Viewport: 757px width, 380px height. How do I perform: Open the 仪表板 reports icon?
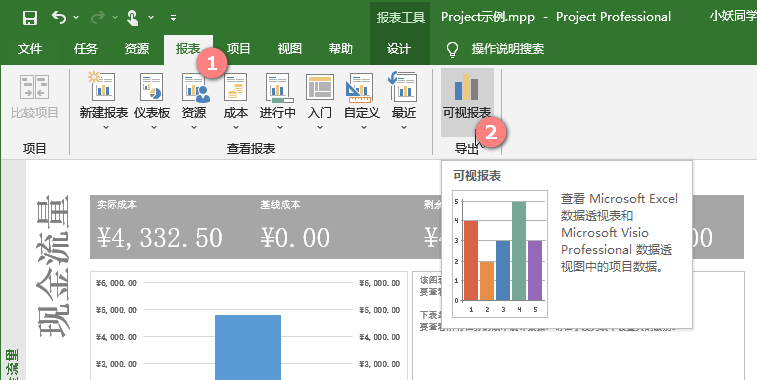(x=152, y=87)
